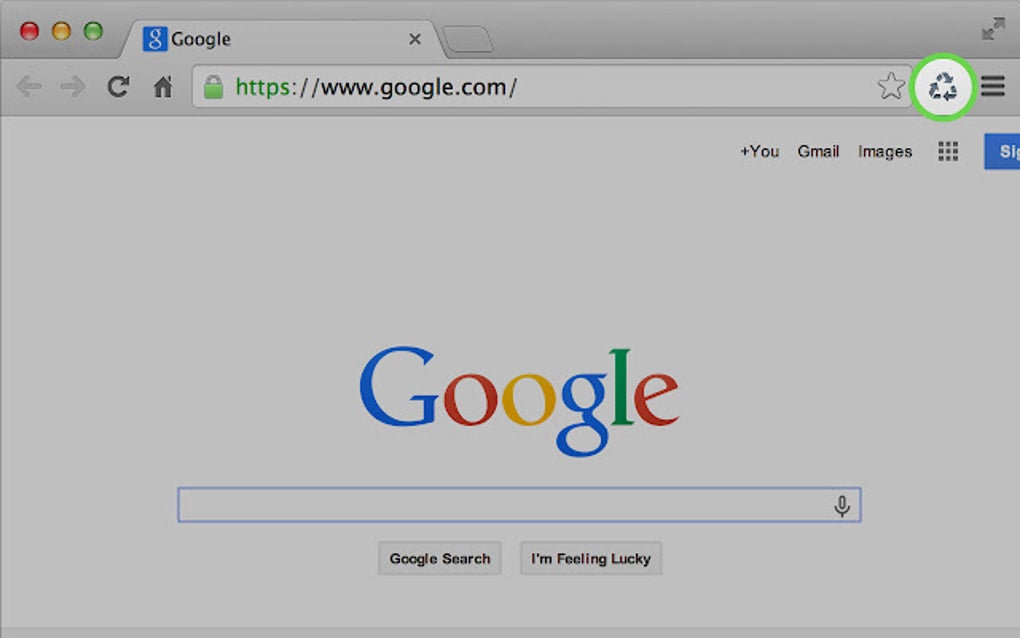Screen dimensions: 1020x638
Task: Click the blue Sign in button
Action: 1002,152
